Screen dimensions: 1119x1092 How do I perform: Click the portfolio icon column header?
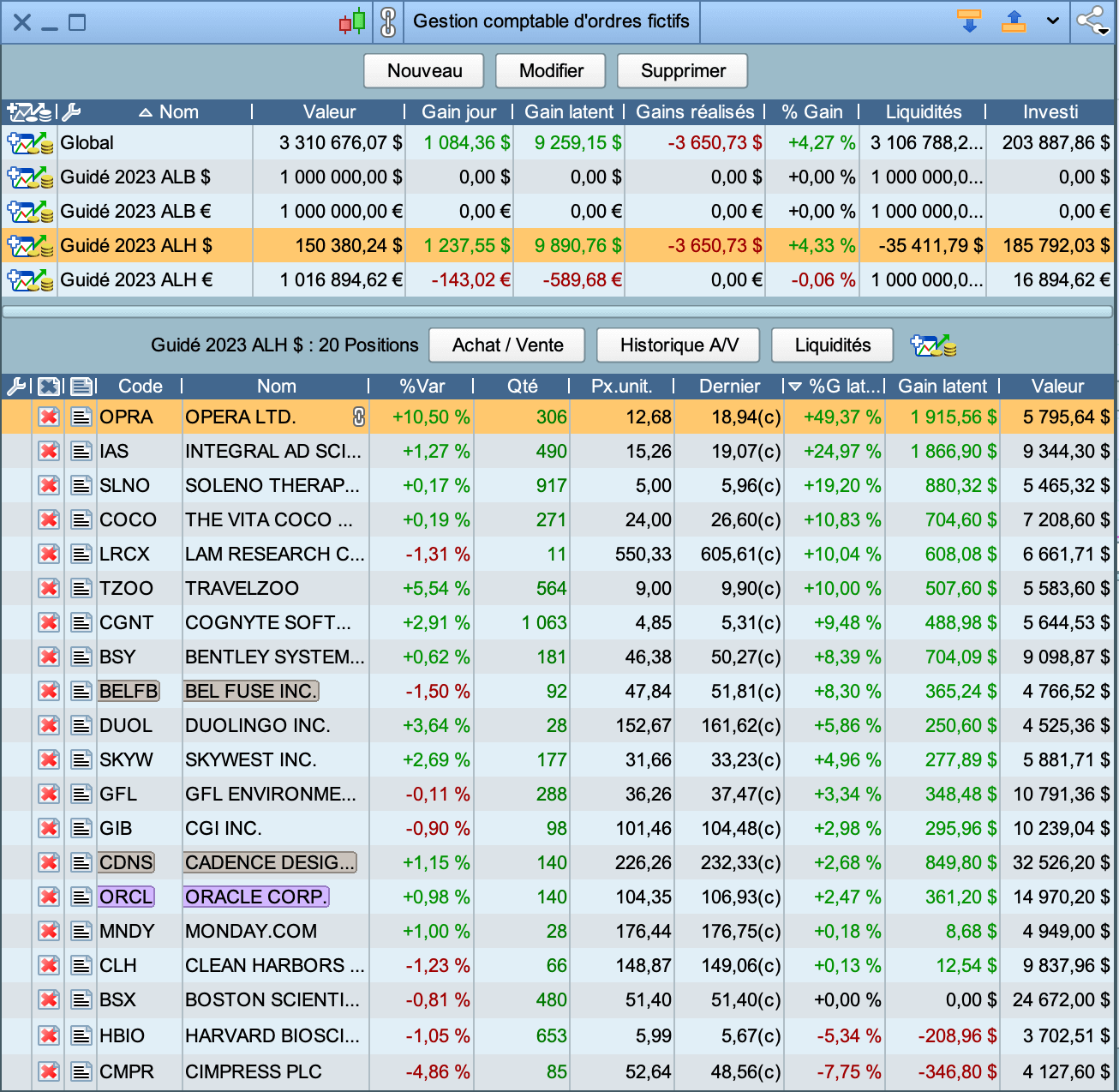click(29, 111)
